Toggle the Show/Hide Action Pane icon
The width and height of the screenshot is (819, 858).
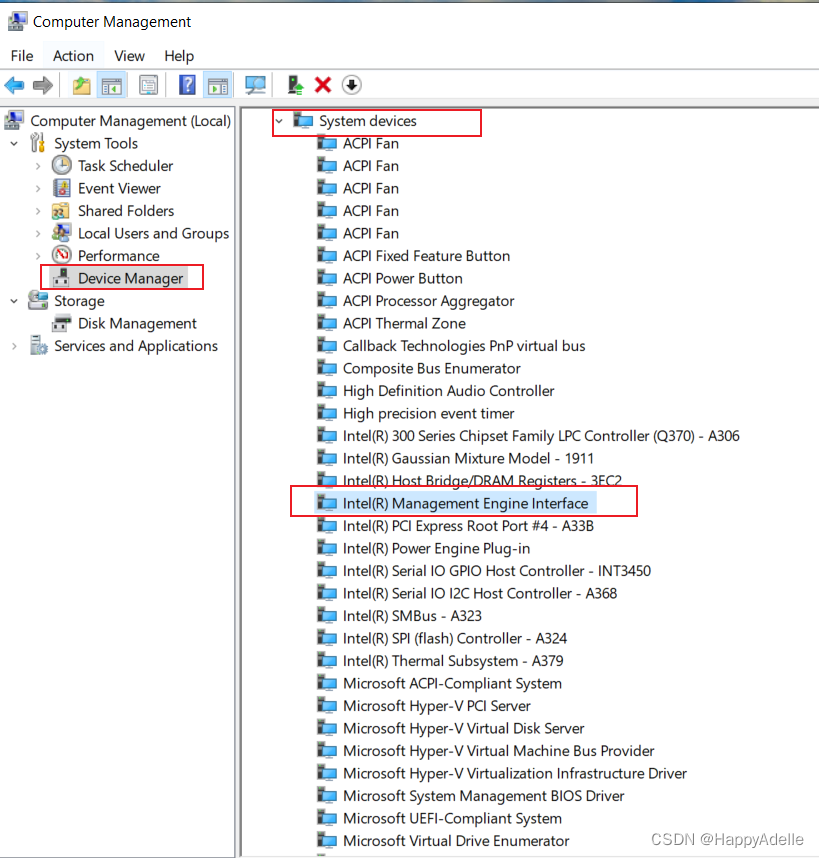tap(218, 85)
